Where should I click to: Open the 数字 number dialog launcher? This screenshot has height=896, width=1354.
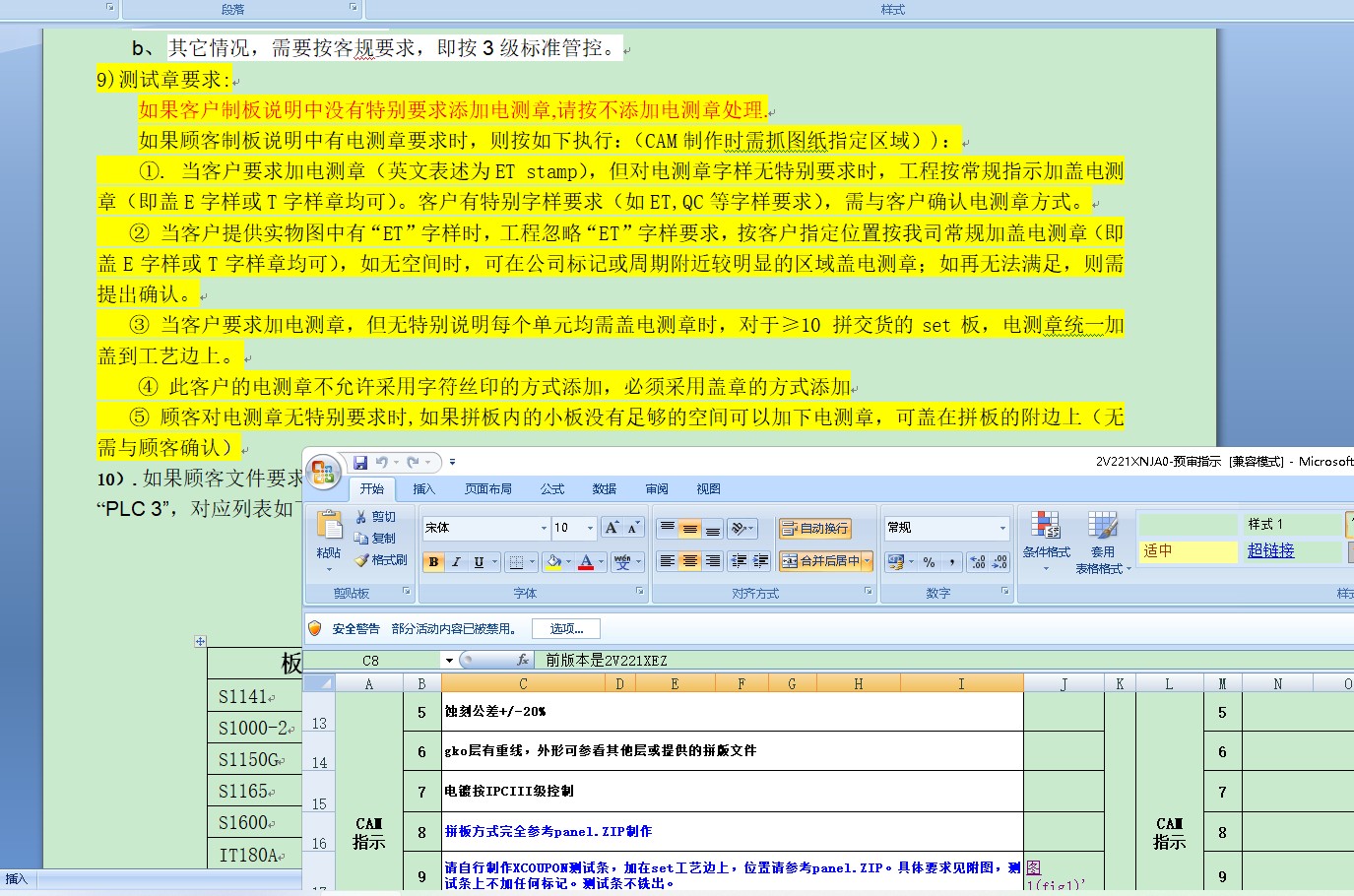1005,592
